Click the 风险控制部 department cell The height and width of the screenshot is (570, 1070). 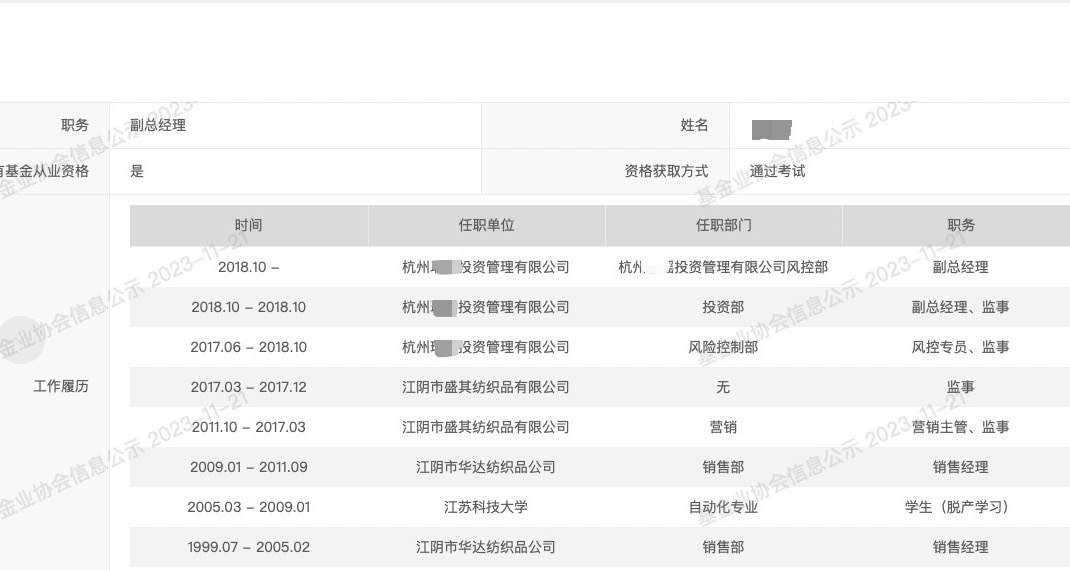point(723,347)
